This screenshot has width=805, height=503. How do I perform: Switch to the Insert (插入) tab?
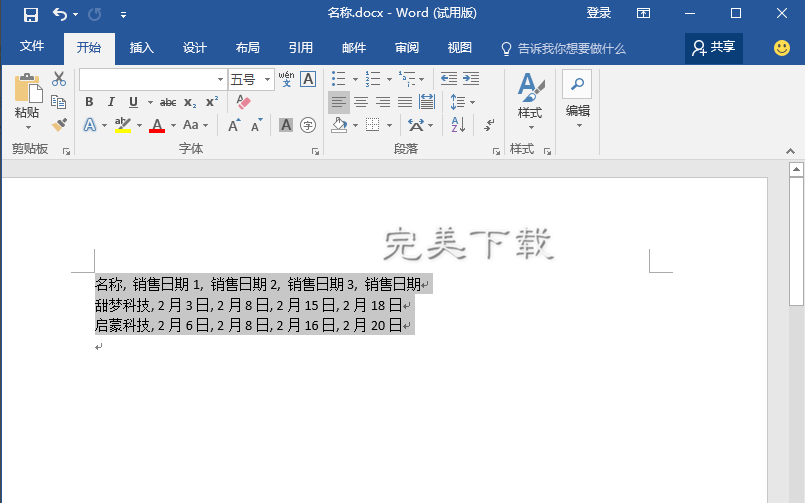[x=142, y=48]
